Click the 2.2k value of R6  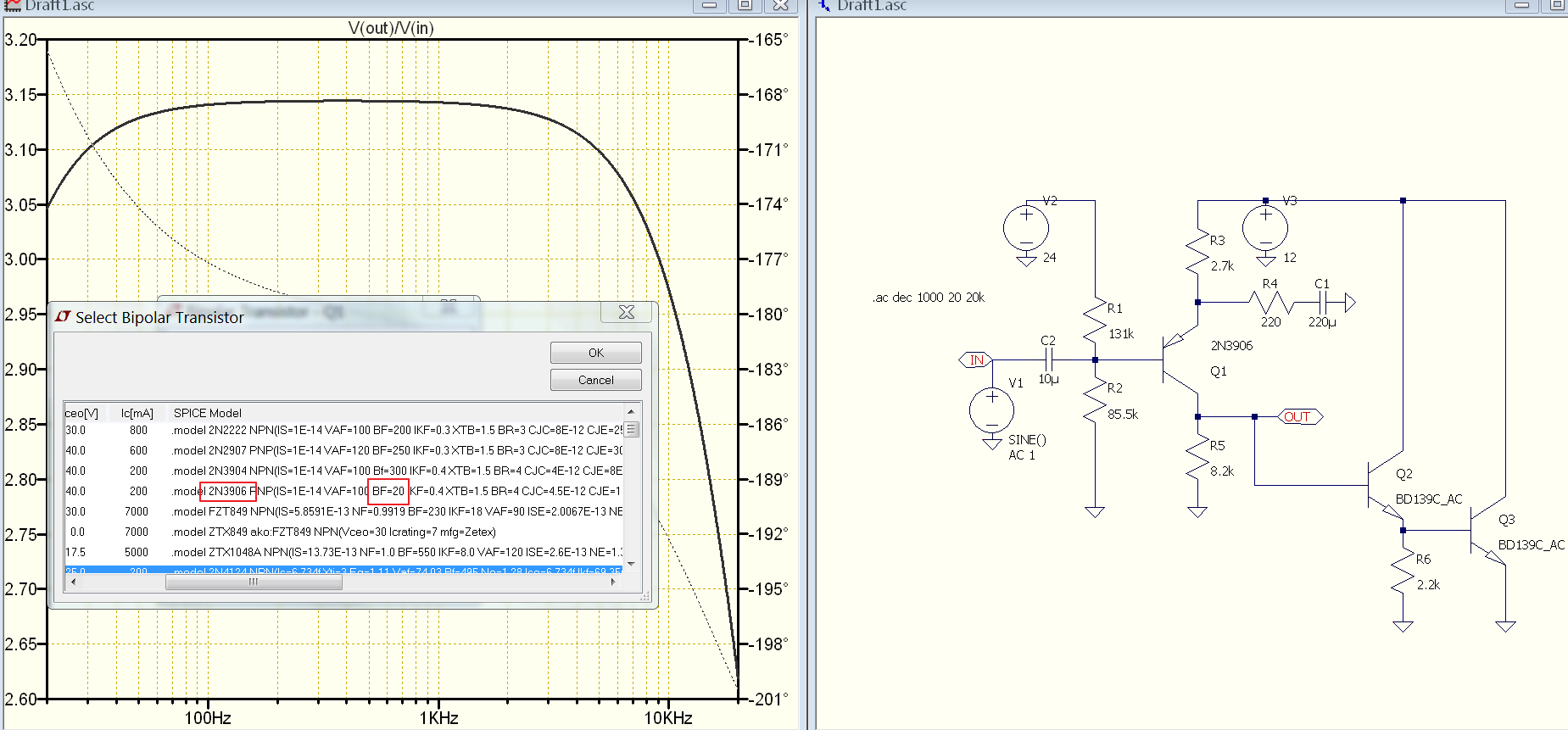1428,584
